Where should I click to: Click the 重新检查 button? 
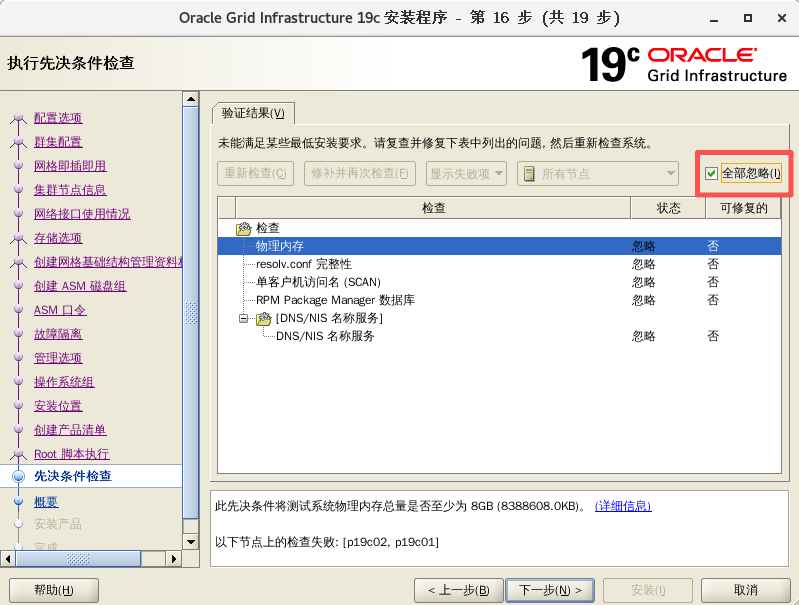(255, 174)
